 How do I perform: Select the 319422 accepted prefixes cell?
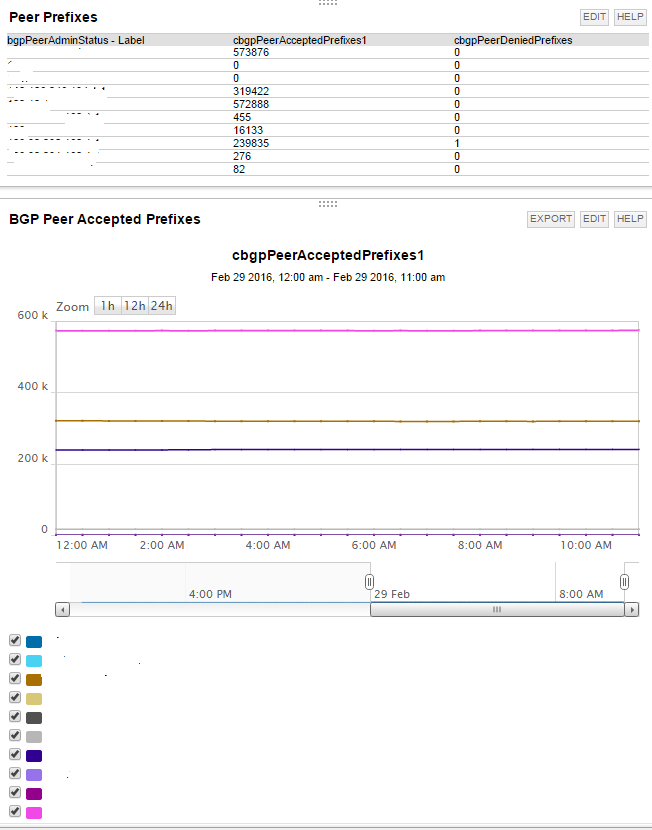(x=251, y=92)
